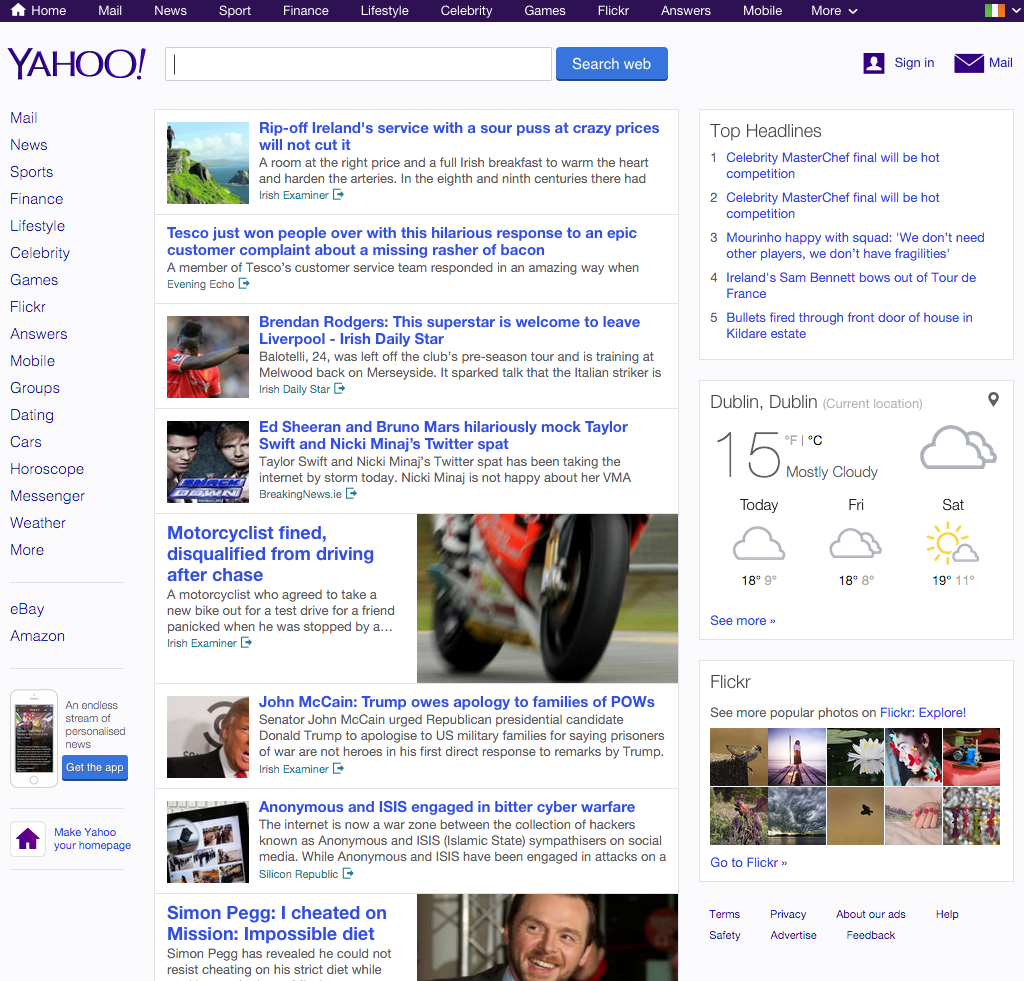The height and width of the screenshot is (981, 1024).
Task: Click the purple house homepage icon
Action: tap(28, 839)
